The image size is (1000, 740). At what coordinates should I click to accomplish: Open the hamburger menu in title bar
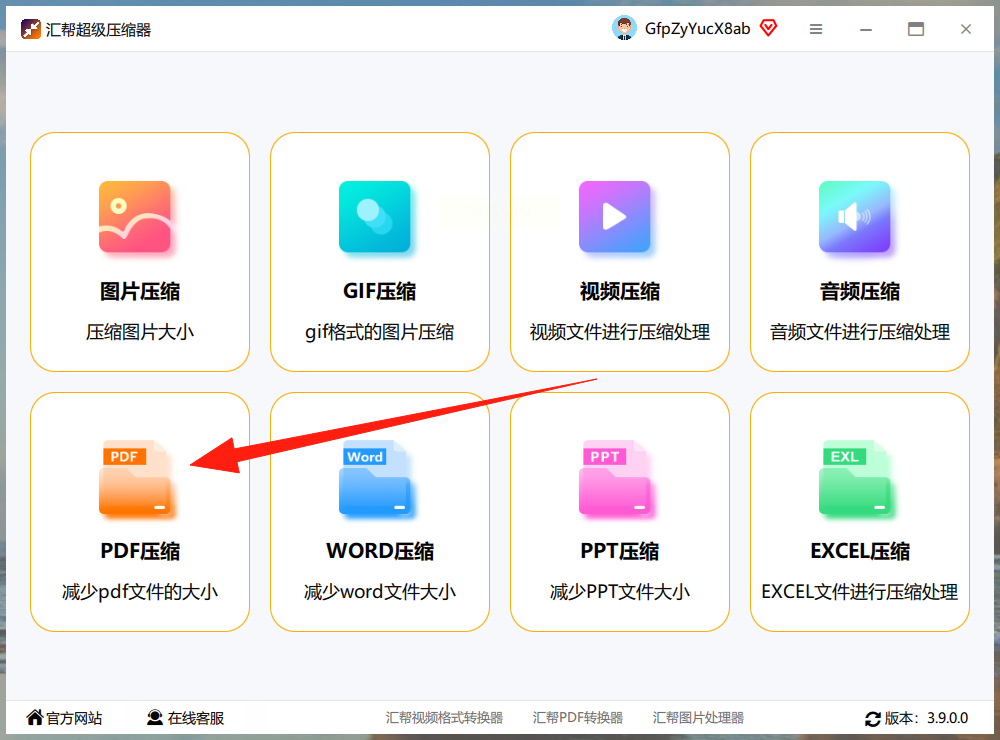[816, 29]
